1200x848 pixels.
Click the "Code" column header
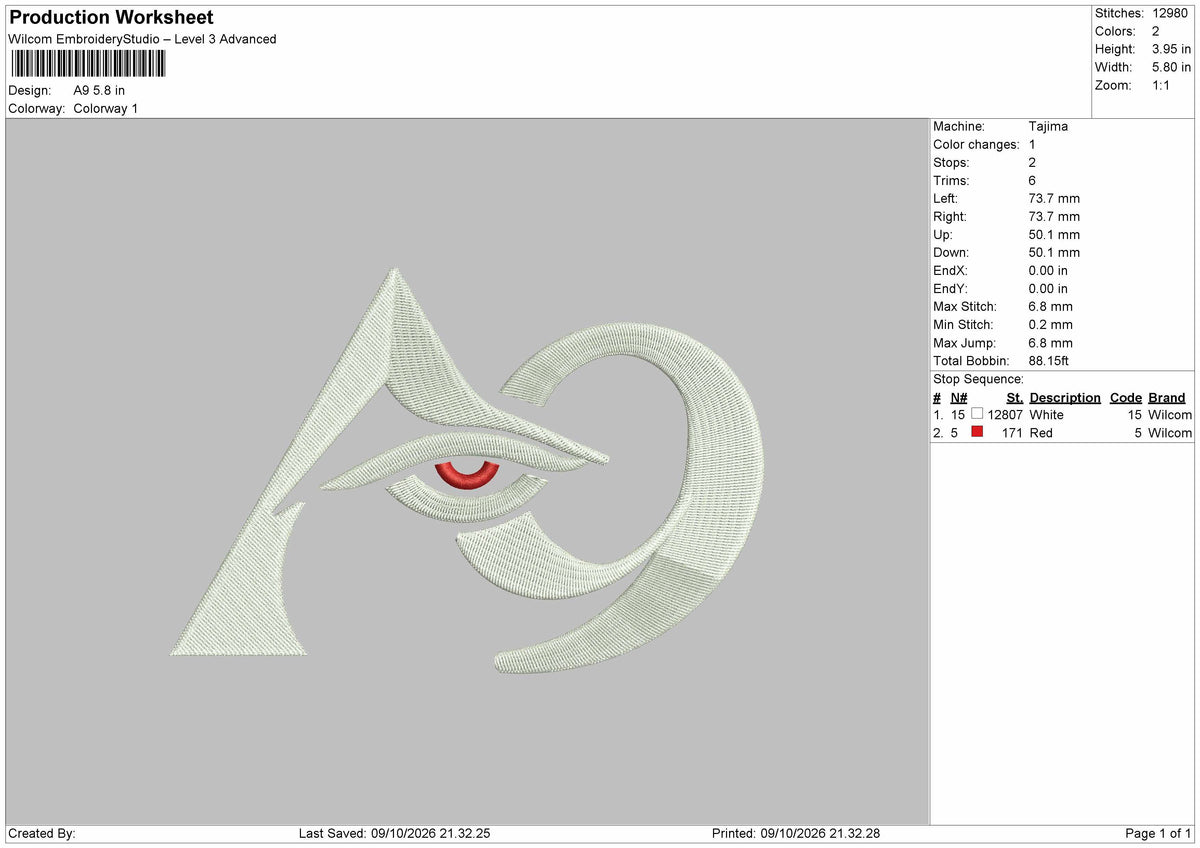[x=1126, y=397]
